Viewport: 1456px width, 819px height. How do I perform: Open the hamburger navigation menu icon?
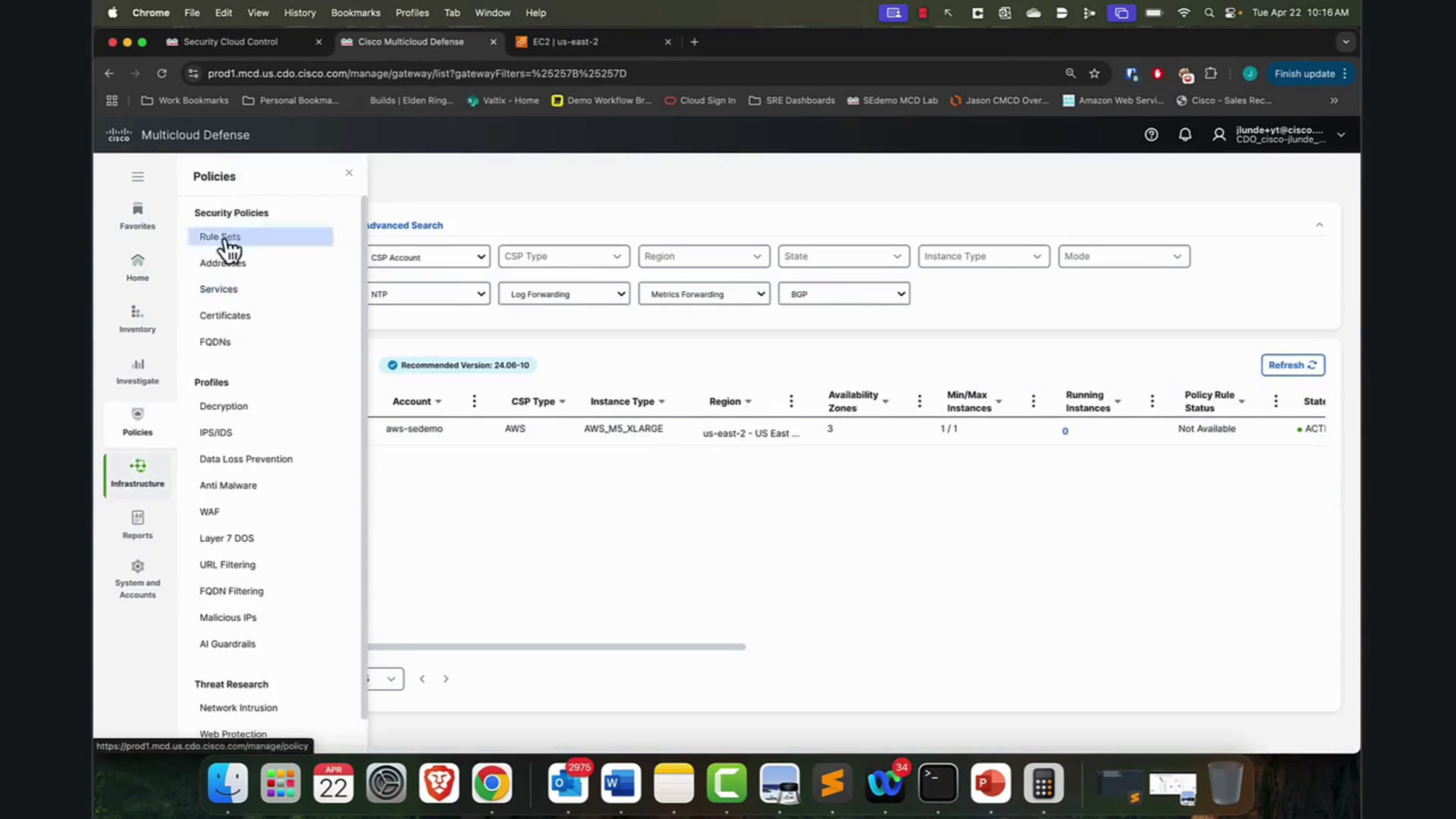tap(137, 177)
